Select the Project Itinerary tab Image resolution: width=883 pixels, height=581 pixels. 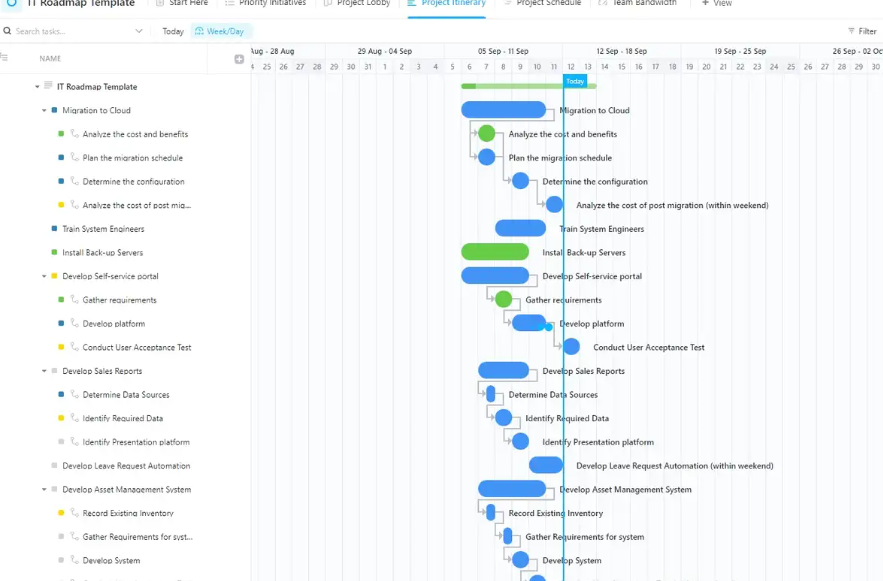(447, 3)
